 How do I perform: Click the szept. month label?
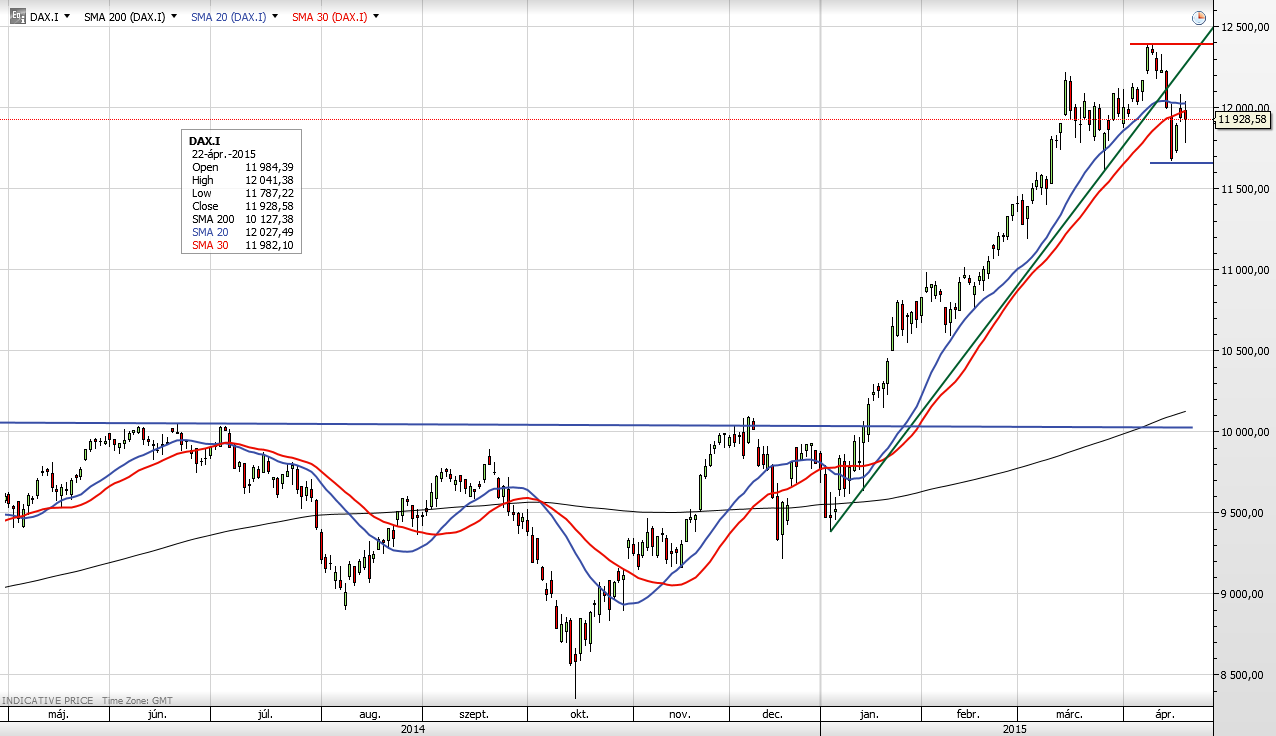pyautogui.click(x=473, y=714)
